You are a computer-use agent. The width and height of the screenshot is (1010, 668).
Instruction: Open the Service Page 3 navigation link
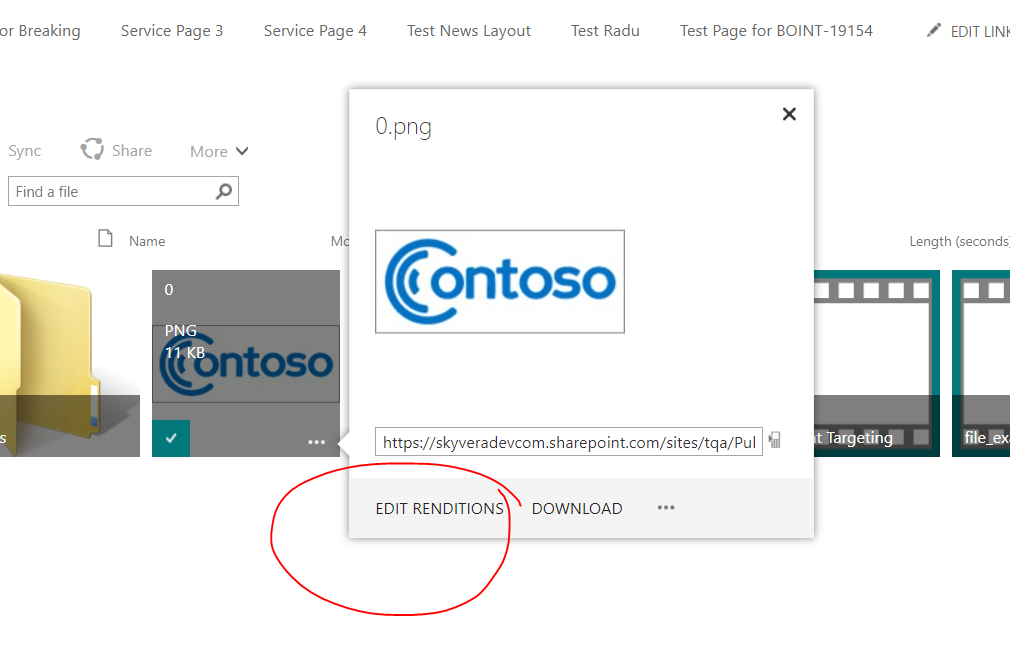pyautogui.click(x=172, y=31)
